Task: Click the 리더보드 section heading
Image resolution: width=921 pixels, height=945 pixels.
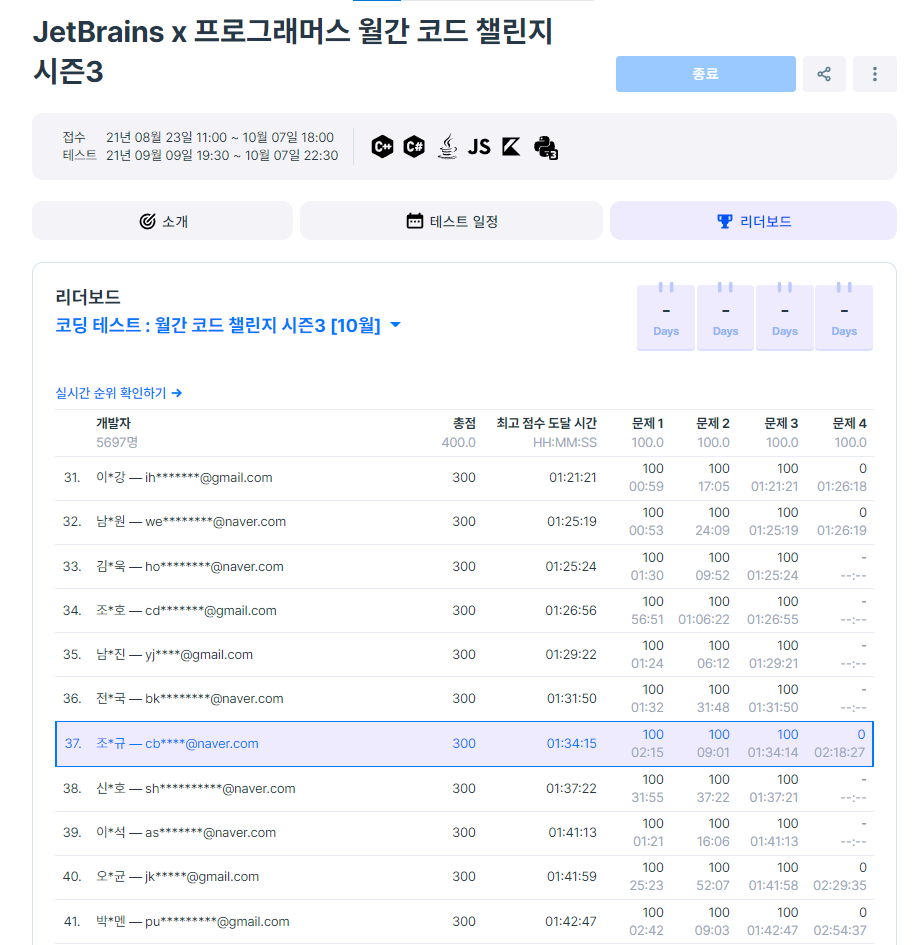Action: [x=88, y=297]
